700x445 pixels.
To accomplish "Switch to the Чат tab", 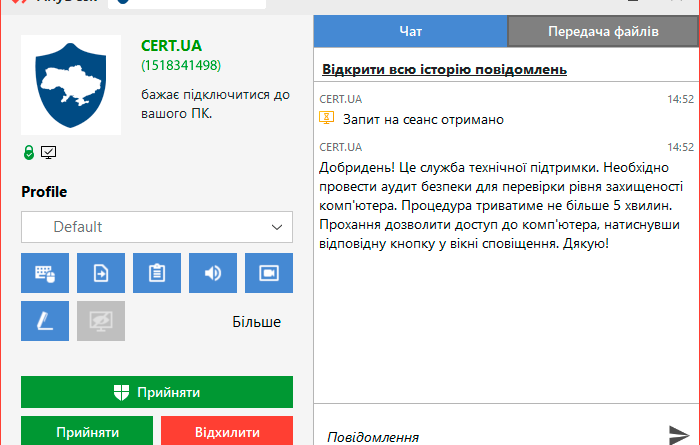I will click(410, 31).
